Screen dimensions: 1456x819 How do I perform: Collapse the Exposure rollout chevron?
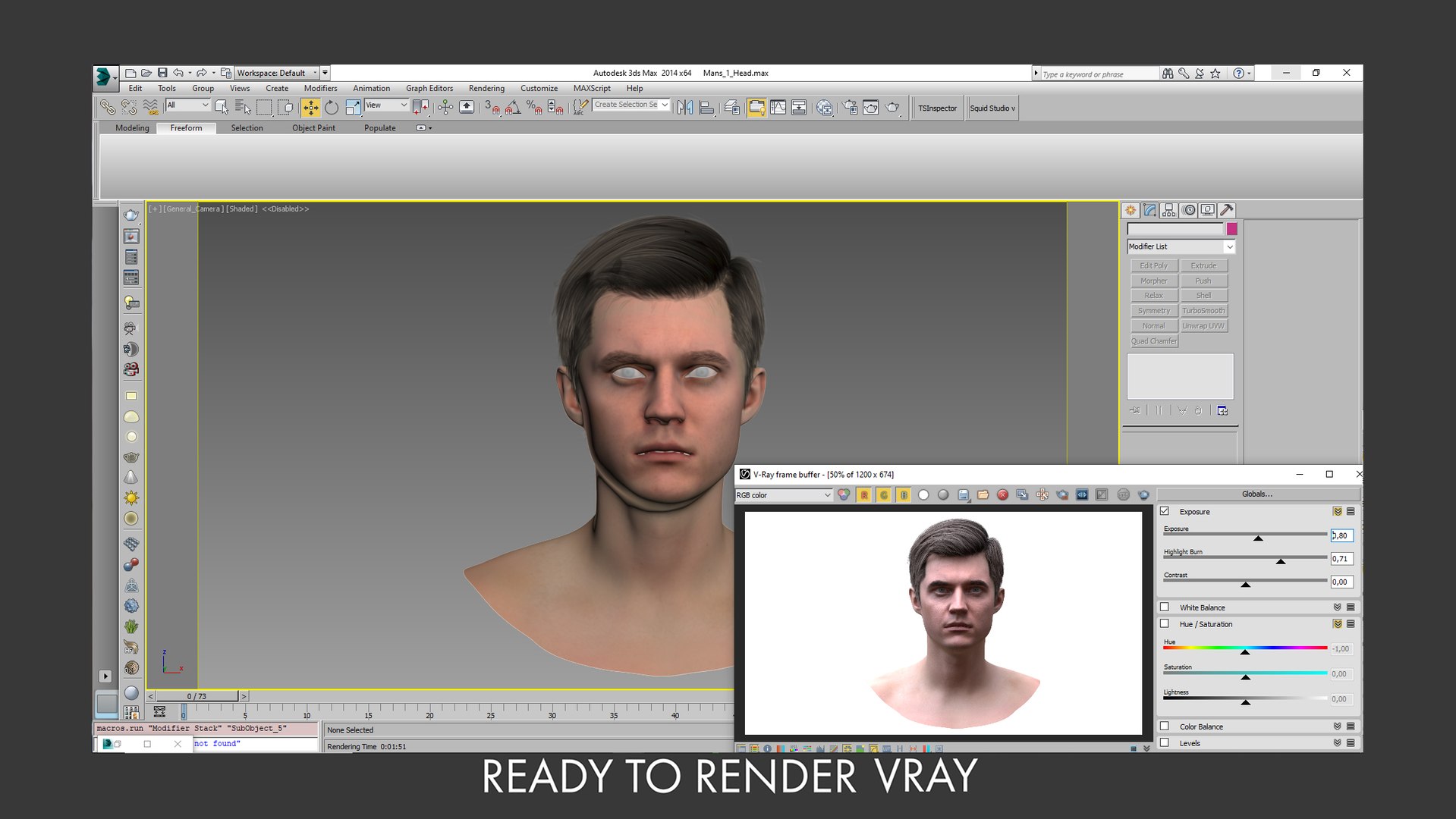pos(1338,511)
